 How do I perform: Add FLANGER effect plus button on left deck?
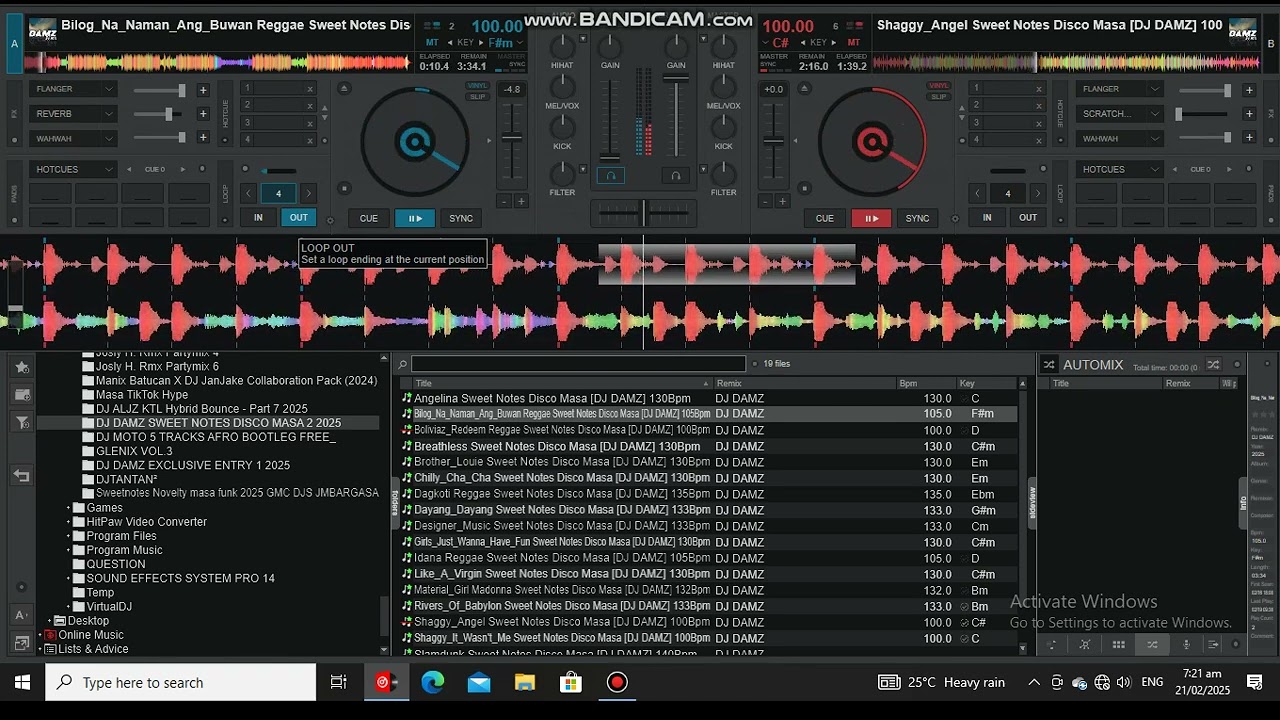pyautogui.click(x=203, y=90)
